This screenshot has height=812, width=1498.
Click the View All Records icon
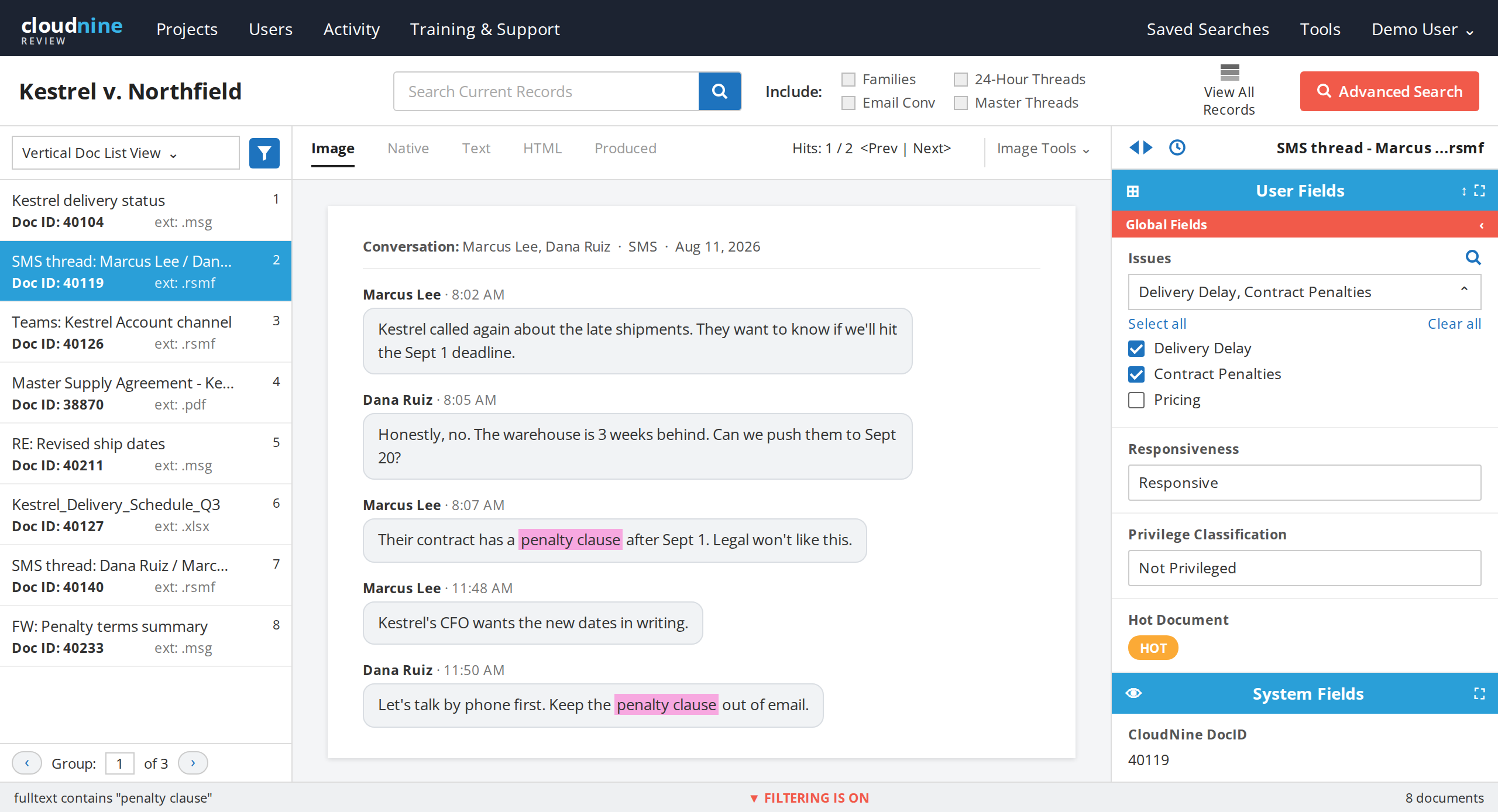pos(1229,73)
